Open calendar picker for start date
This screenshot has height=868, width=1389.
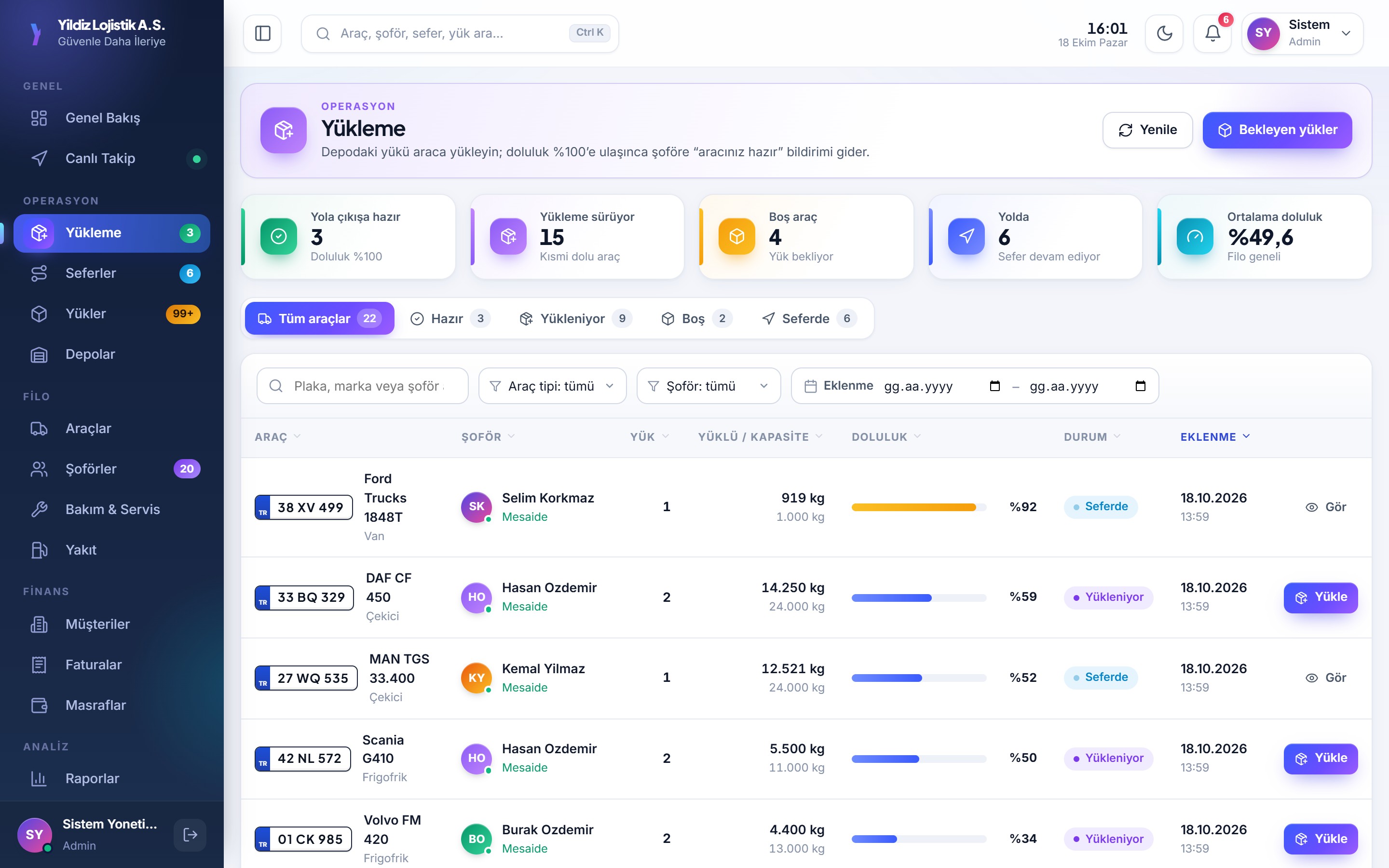click(994, 386)
